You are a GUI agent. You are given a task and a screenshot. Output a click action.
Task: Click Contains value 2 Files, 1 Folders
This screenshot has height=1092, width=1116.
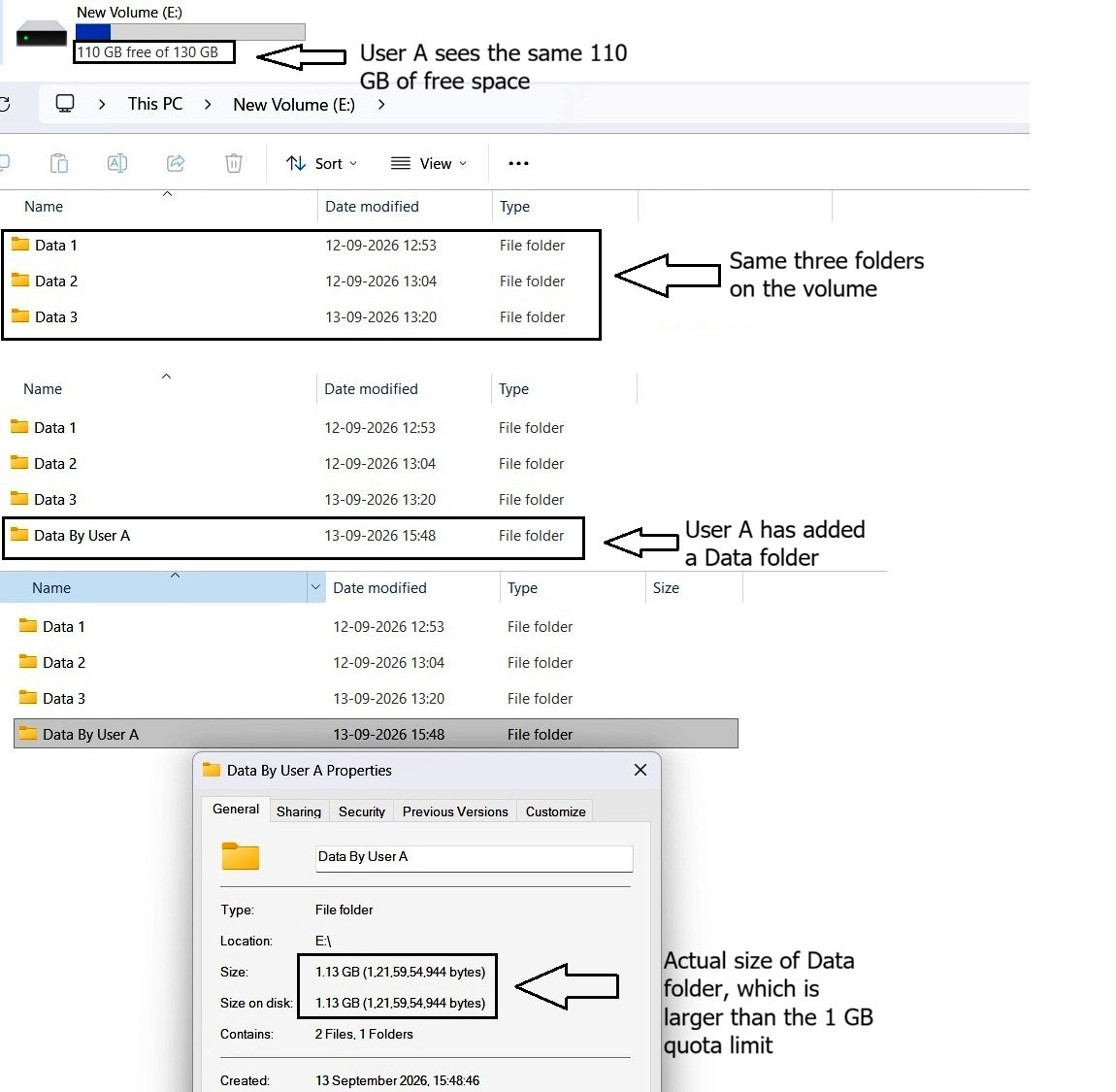365,1035
